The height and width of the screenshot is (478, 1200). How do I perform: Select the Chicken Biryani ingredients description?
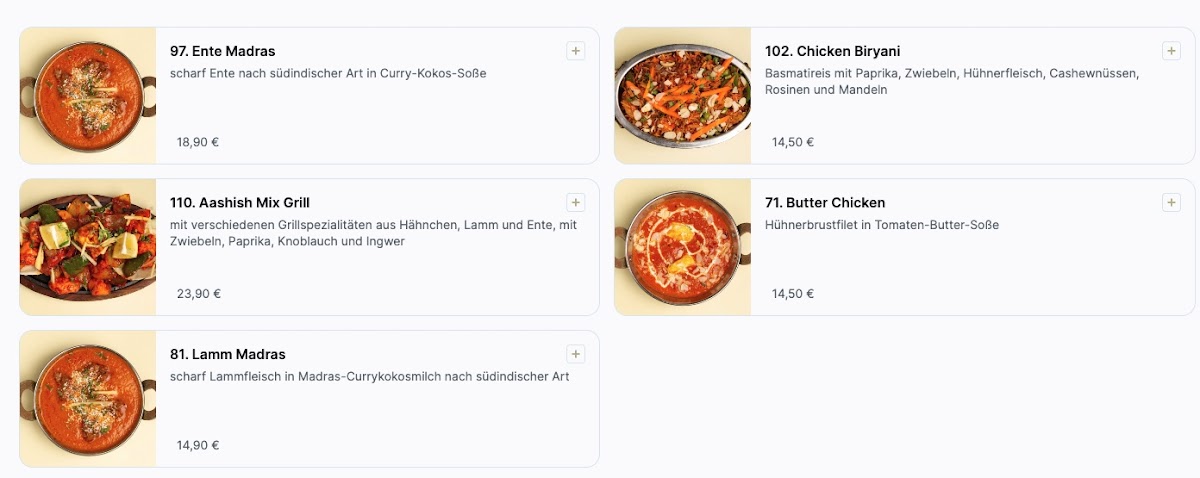tap(951, 81)
